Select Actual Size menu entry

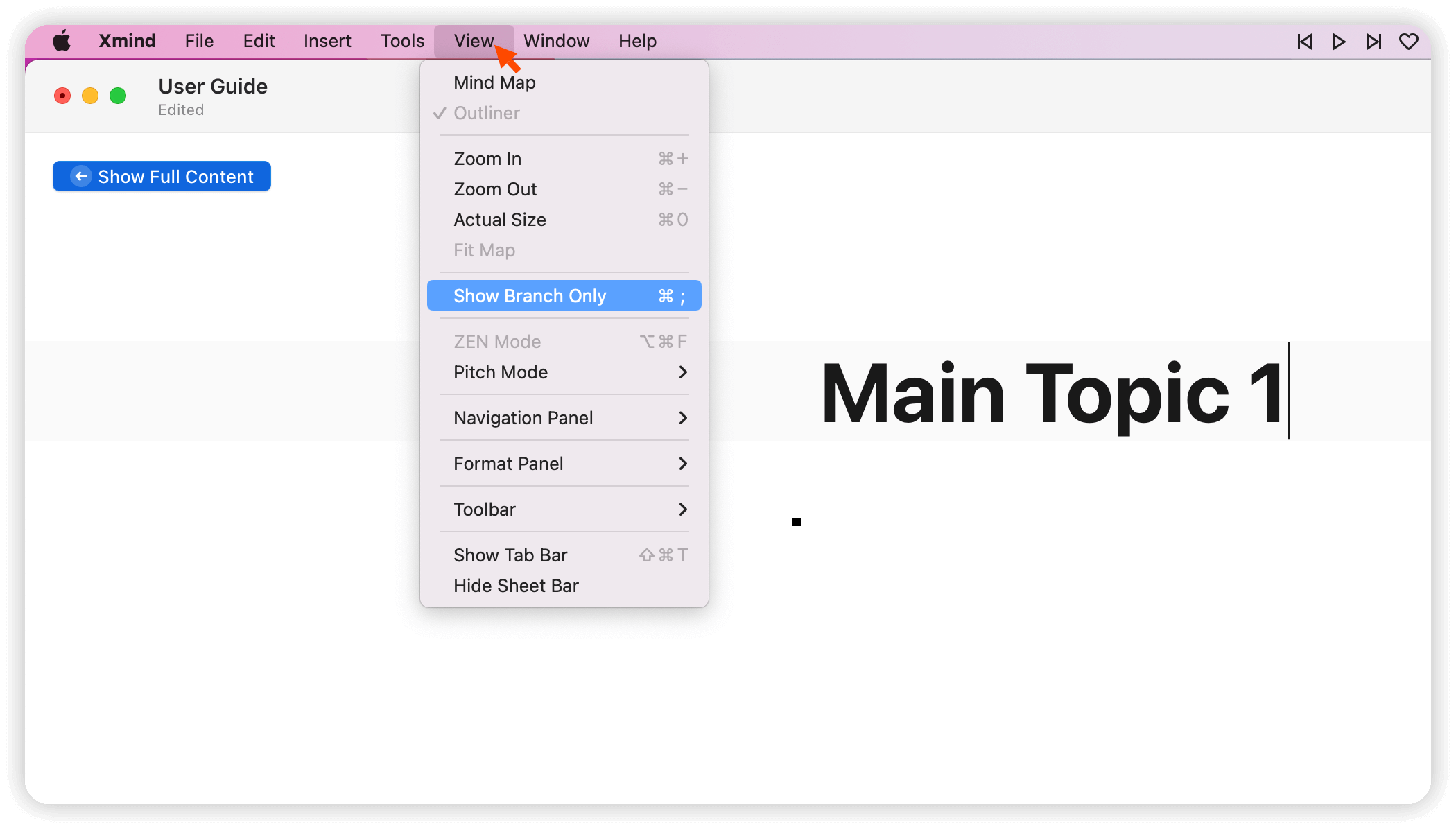tap(499, 220)
